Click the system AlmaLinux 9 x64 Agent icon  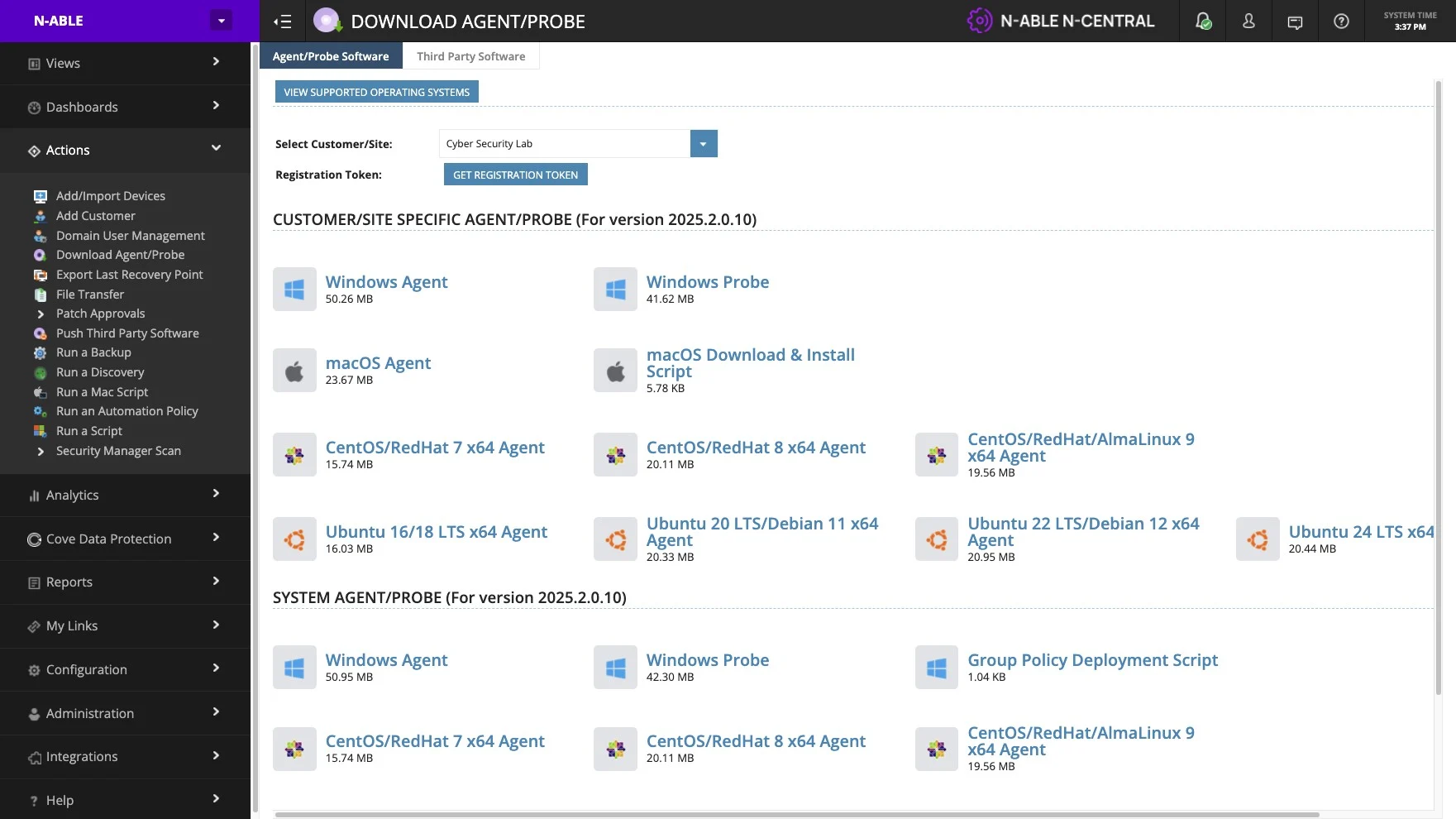(937, 749)
